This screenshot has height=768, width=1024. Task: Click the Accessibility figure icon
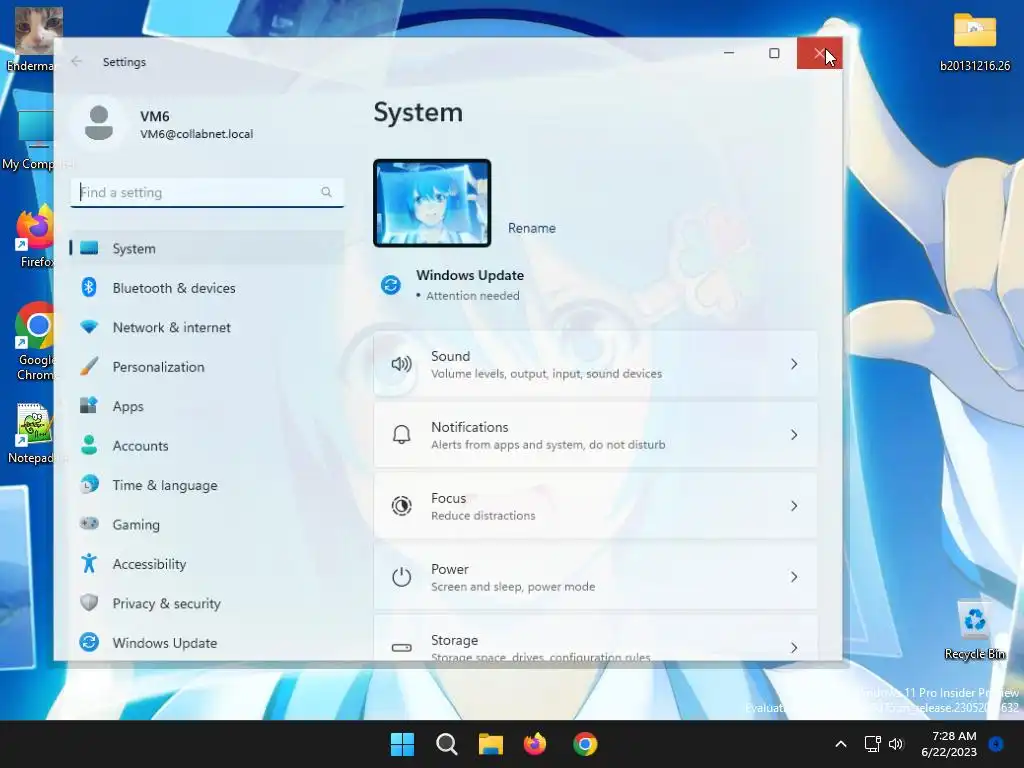click(89, 563)
